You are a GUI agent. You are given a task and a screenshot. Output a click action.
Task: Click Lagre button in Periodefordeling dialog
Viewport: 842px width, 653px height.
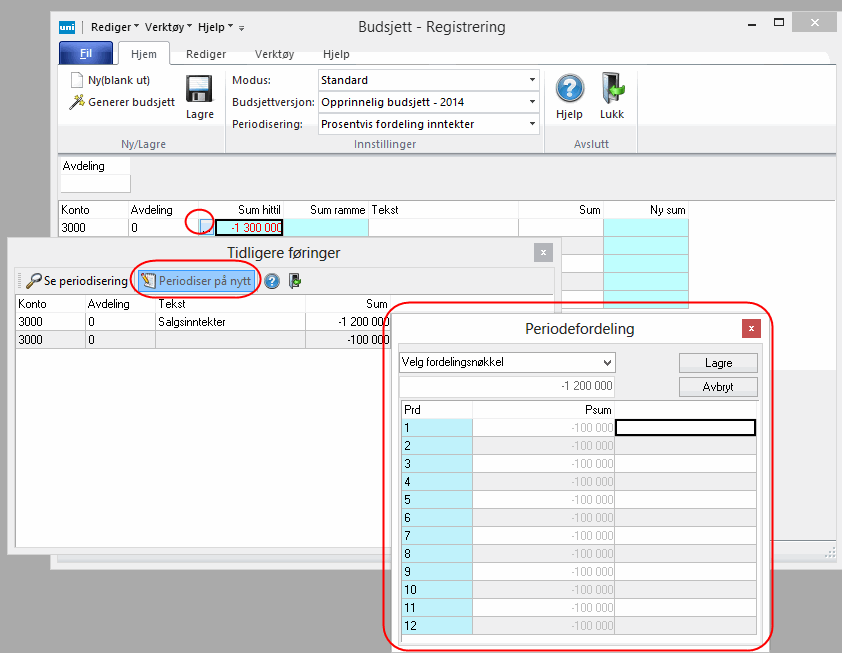[x=718, y=363]
